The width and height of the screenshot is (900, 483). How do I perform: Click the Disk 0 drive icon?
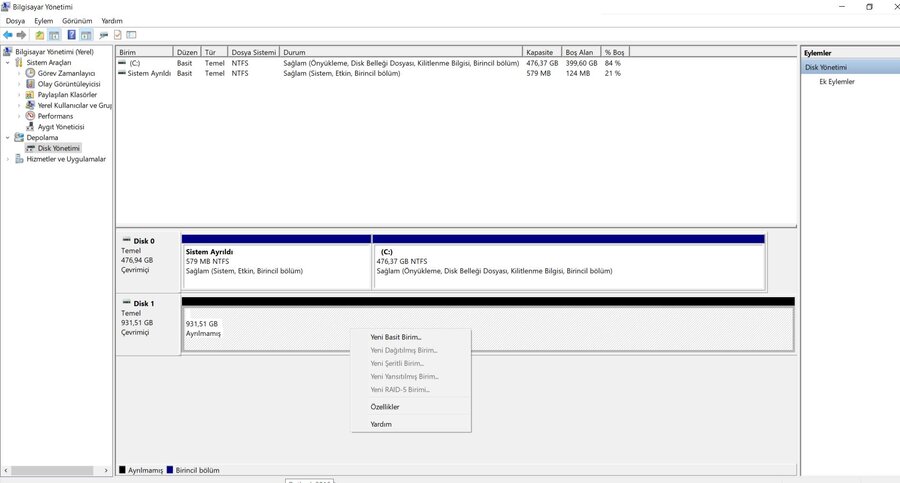coord(126,240)
